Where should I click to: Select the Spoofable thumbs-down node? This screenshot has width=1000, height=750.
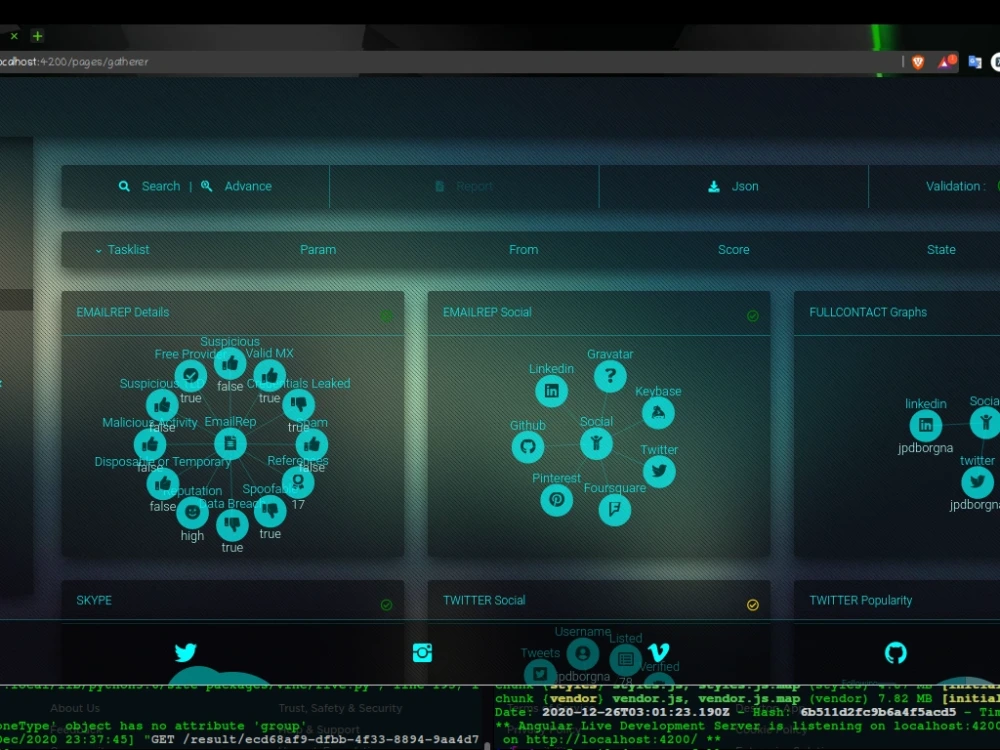[x=270, y=510]
